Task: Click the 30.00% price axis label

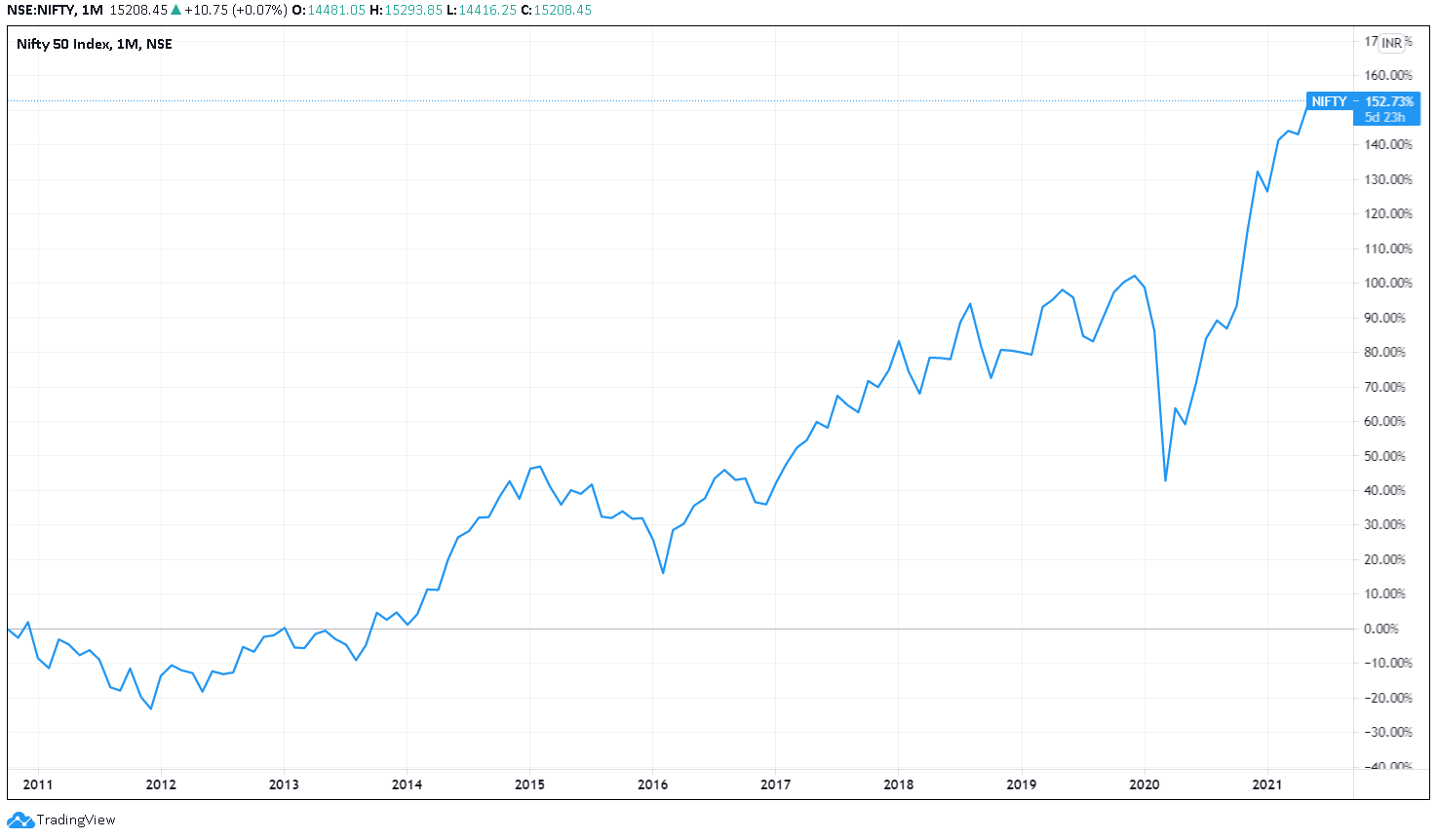Action: click(1384, 524)
